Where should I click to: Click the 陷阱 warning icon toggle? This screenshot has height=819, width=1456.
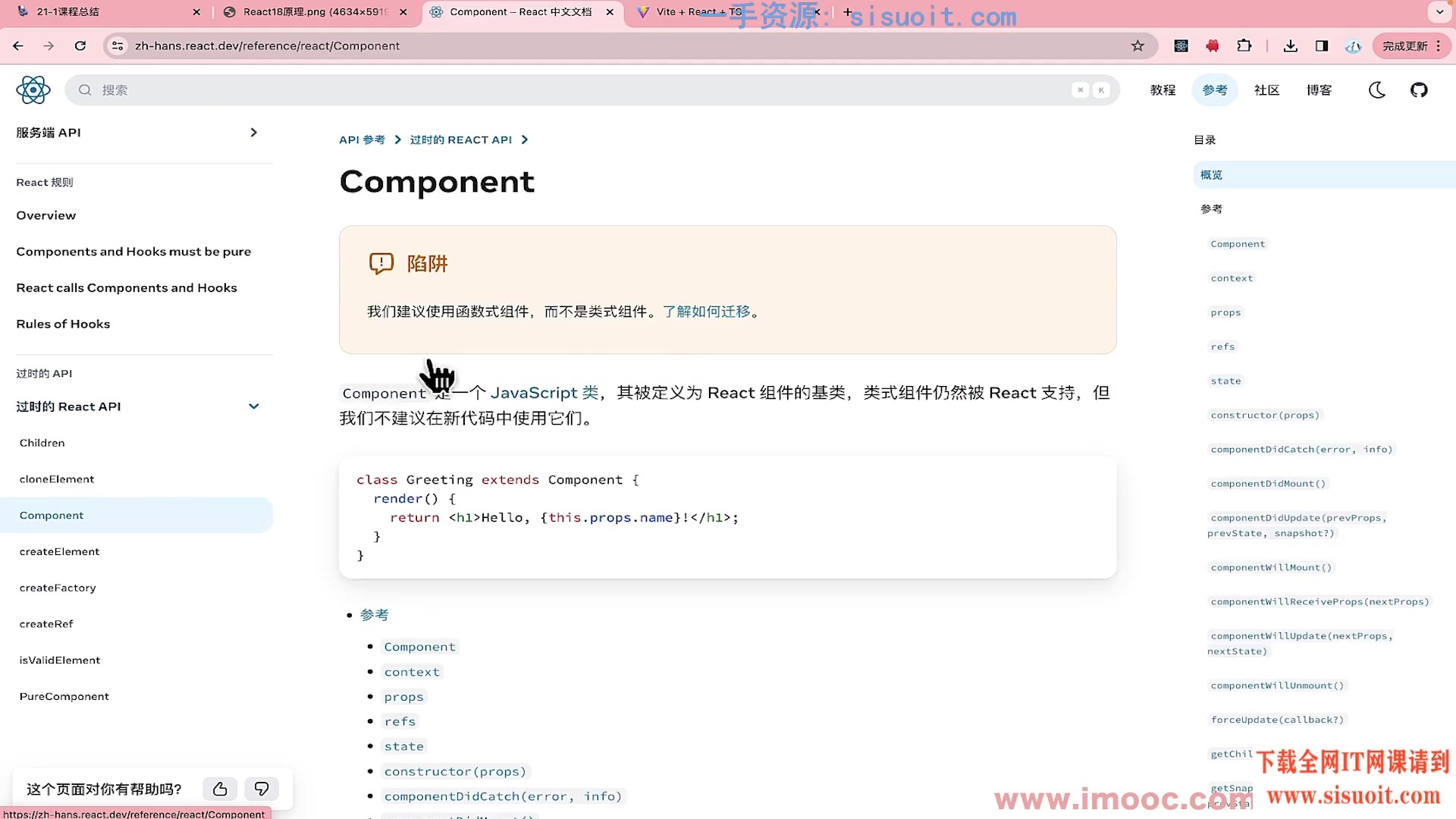point(381,263)
